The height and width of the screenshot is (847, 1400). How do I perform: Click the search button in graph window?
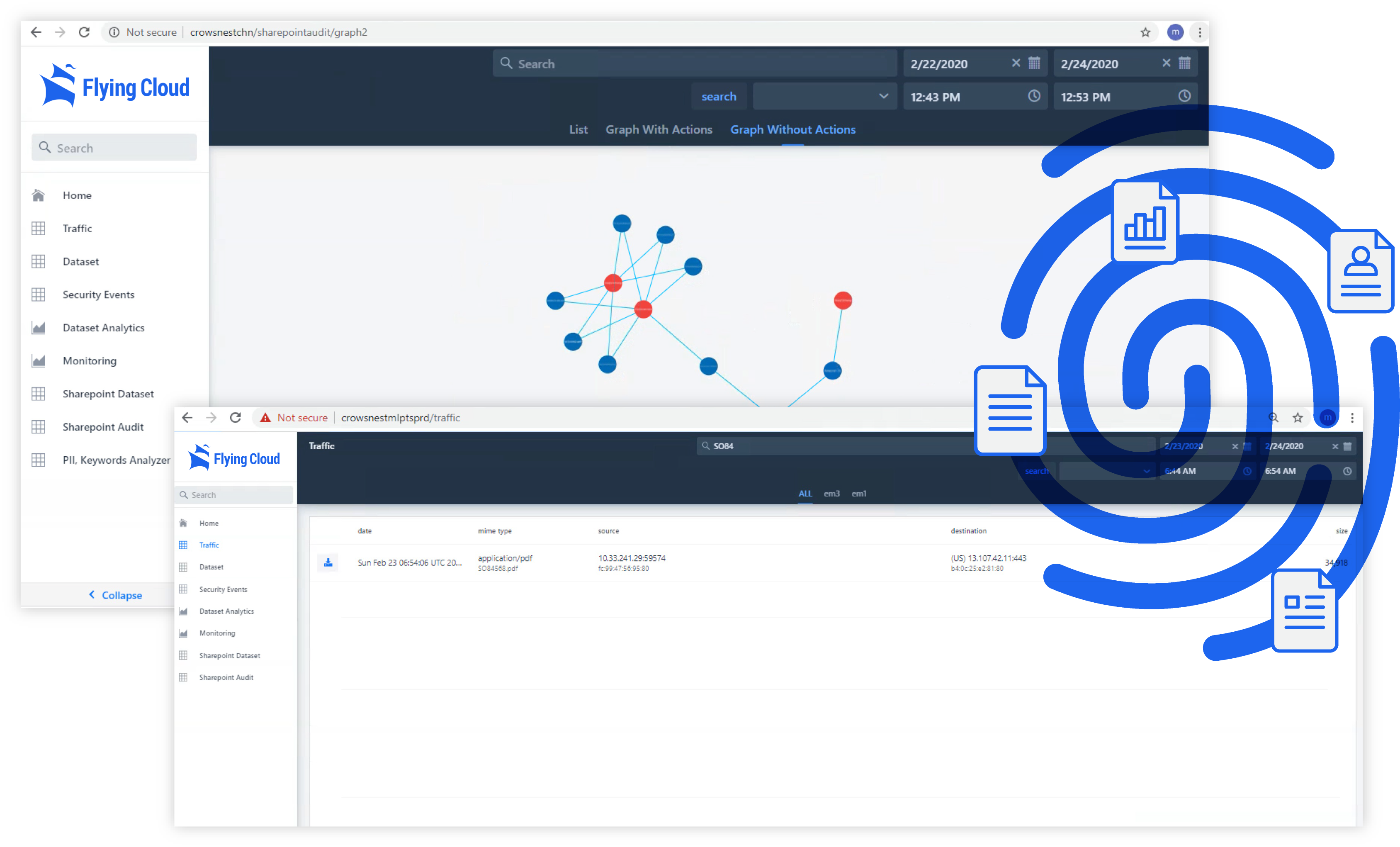[x=718, y=97]
